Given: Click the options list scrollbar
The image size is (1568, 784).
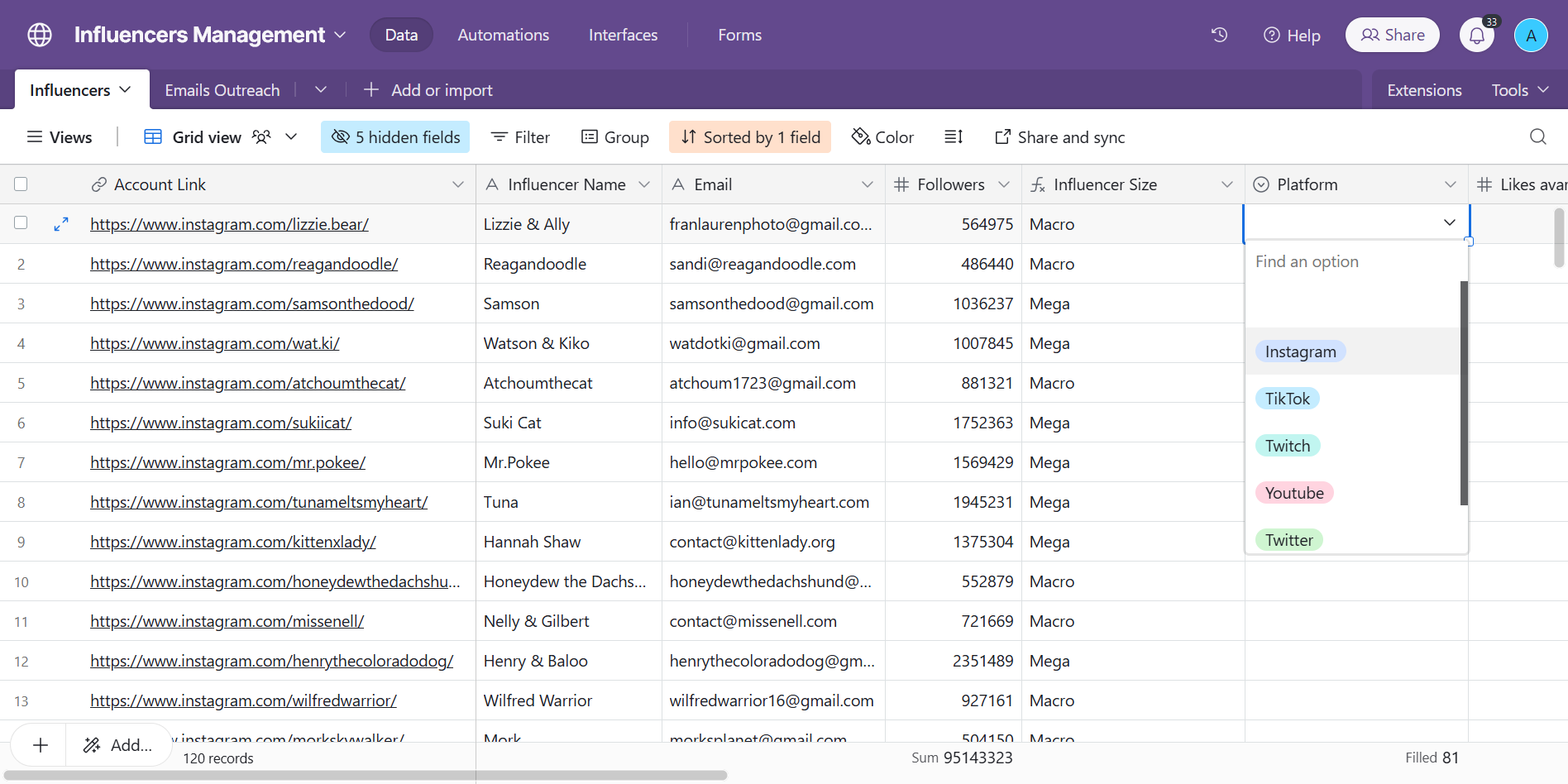Looking at the screenshot, I should [1464, 393].
